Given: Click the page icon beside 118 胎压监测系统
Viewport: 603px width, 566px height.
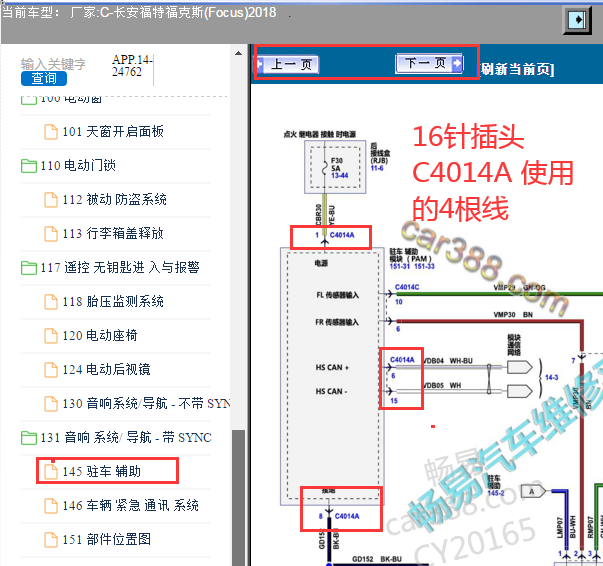Looking at the screenshot, I should click(x=51, y=301).
